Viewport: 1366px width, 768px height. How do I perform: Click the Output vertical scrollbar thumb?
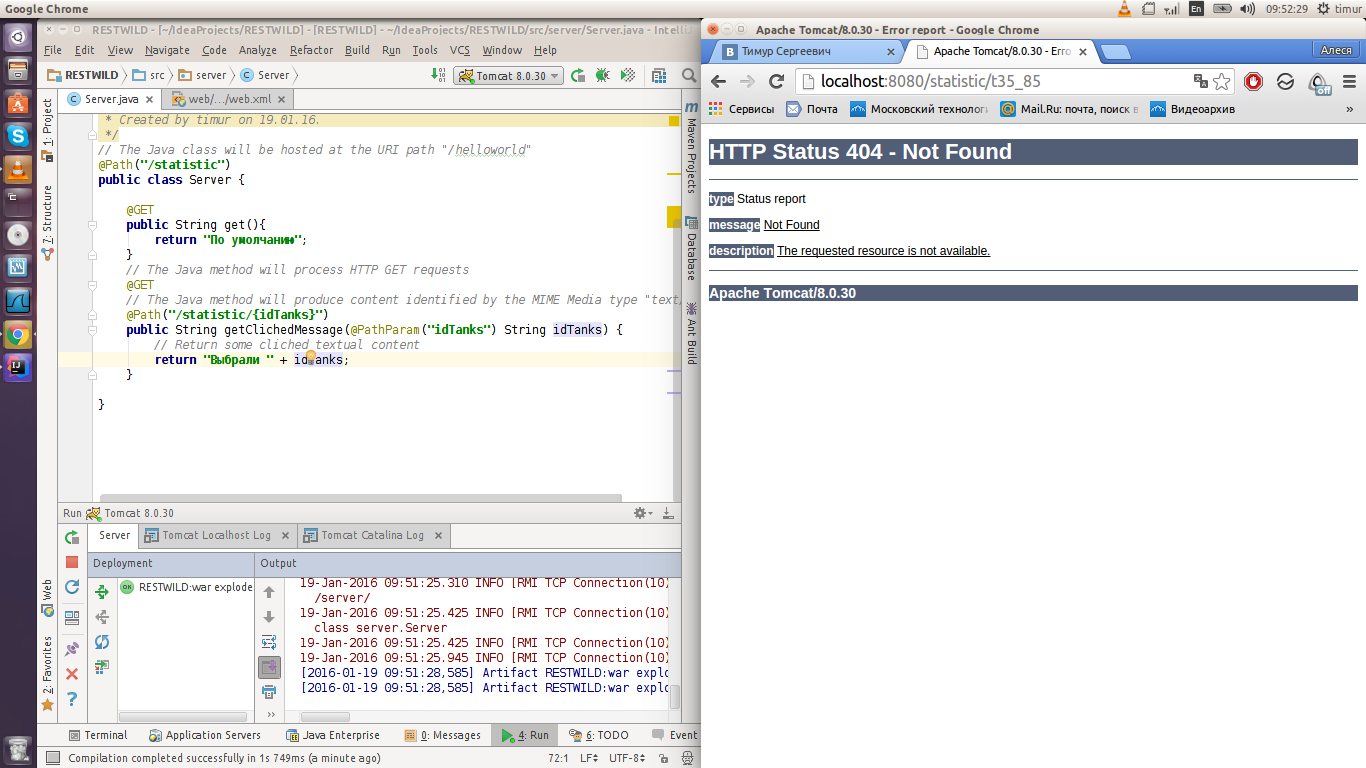tap(675, 697)
